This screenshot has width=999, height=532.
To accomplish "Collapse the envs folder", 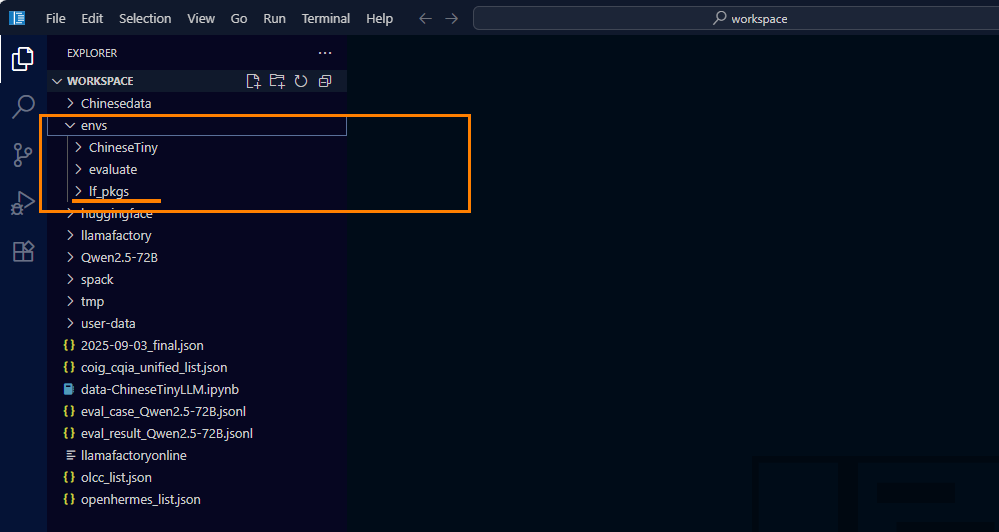I will pos(94,126).
